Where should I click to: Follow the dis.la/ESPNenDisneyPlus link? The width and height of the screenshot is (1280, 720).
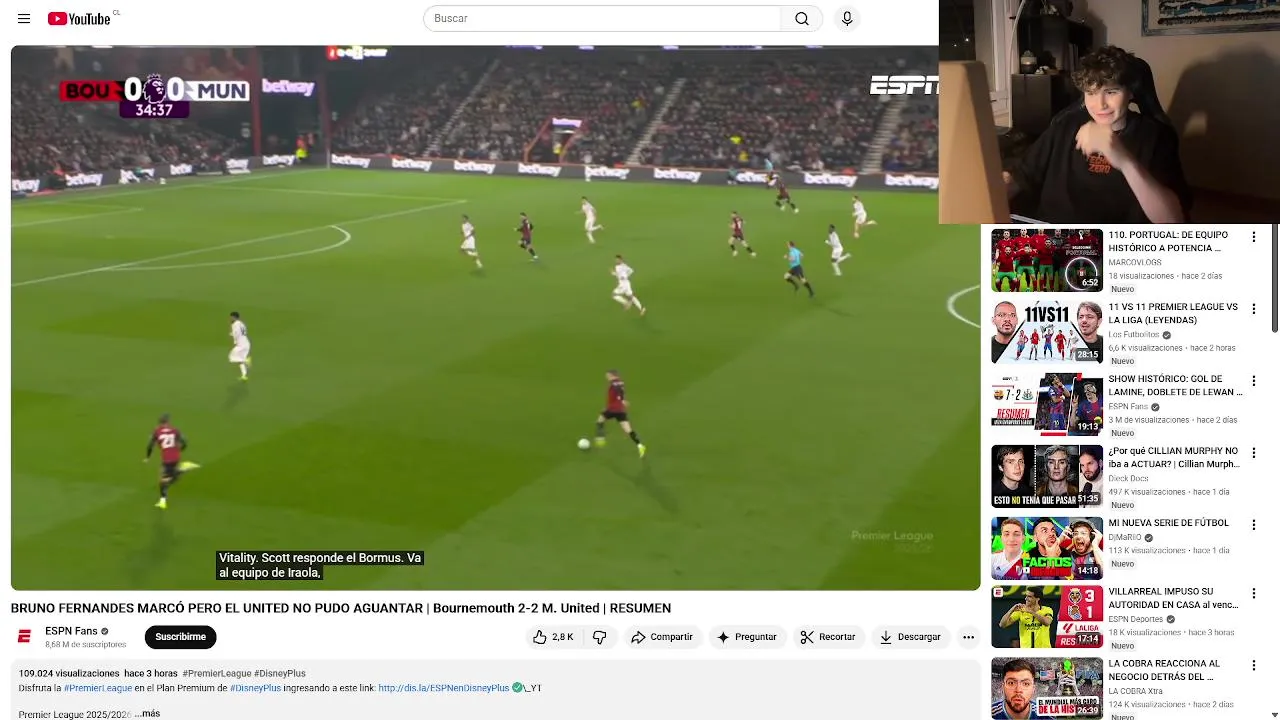coord(444,688)
